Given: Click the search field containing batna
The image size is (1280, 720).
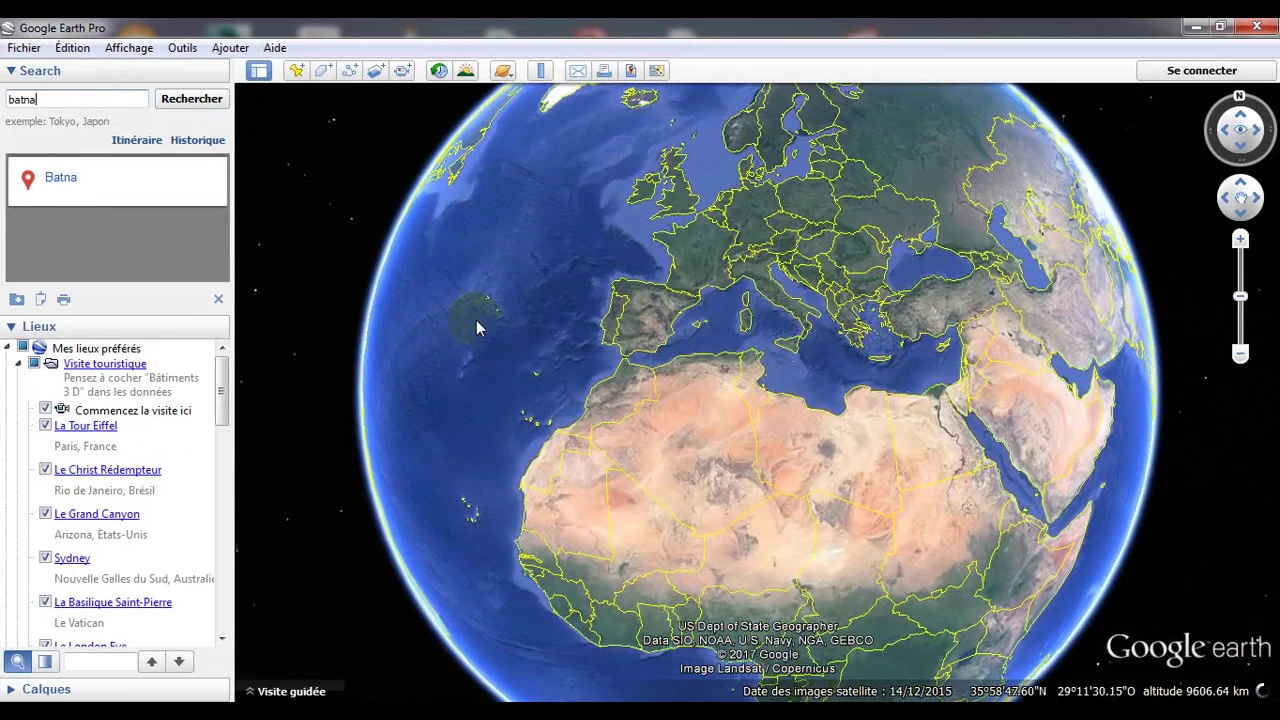Looking at the screenshot, I should [77, 99].
